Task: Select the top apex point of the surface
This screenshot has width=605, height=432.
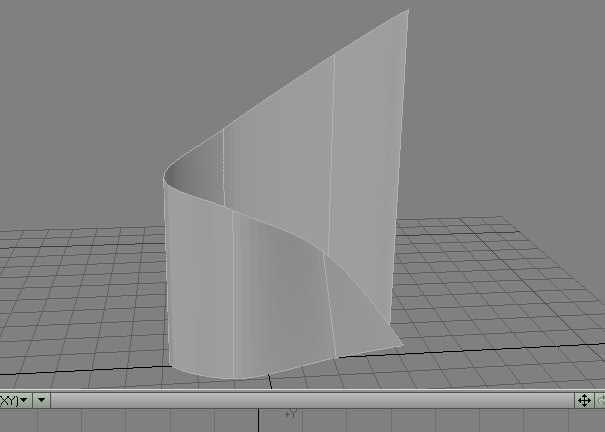Action: tap(407, 11)
